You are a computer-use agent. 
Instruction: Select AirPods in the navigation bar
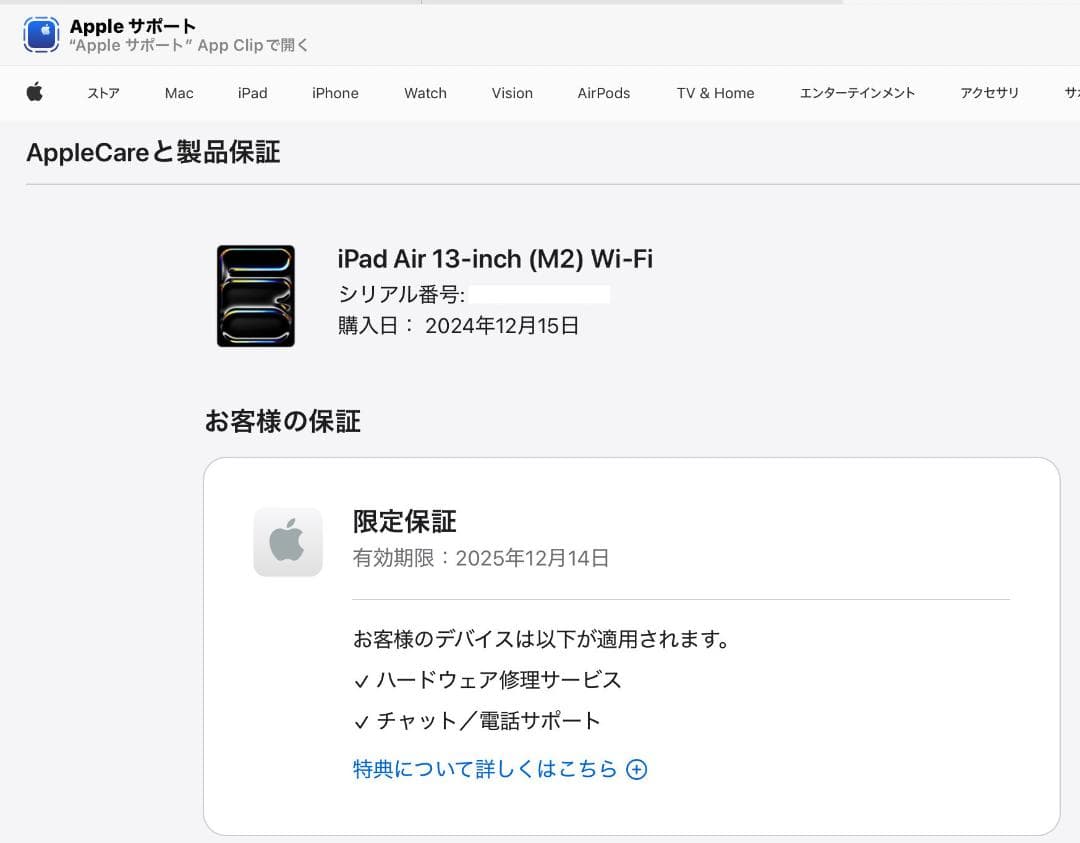pyautogui.click(x=603, y=93)
